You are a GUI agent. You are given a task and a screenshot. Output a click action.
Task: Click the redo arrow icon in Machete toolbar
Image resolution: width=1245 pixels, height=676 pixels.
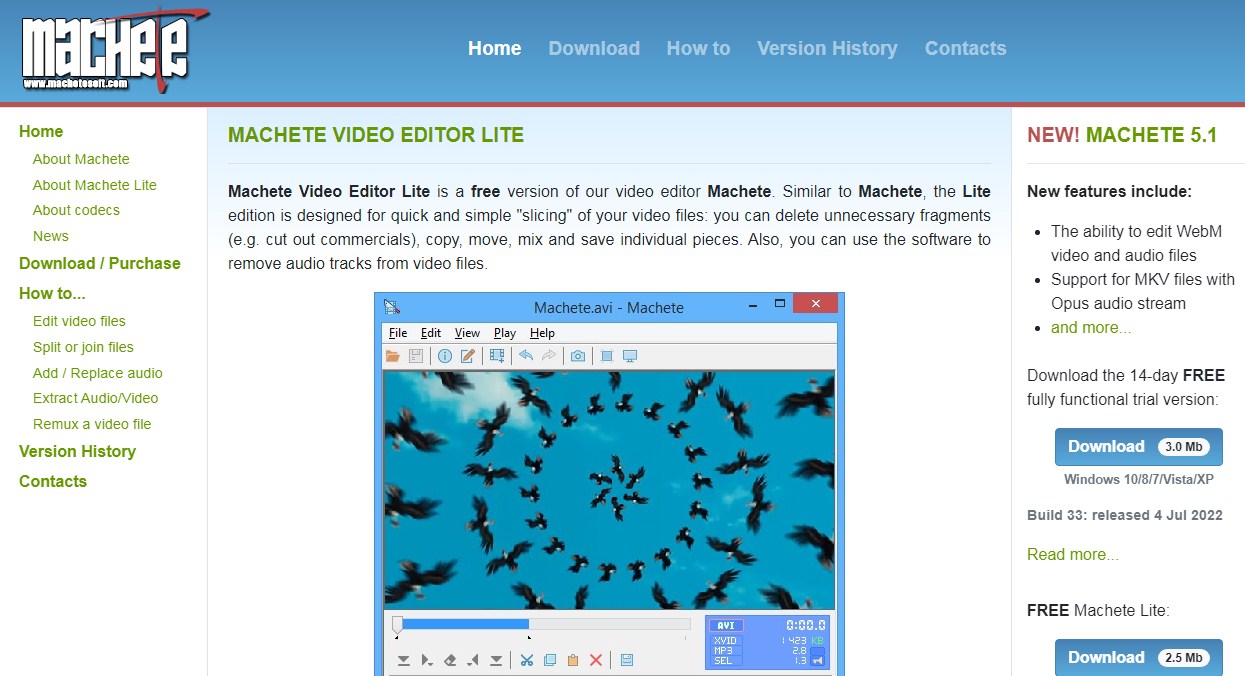[x=548, y=356]
